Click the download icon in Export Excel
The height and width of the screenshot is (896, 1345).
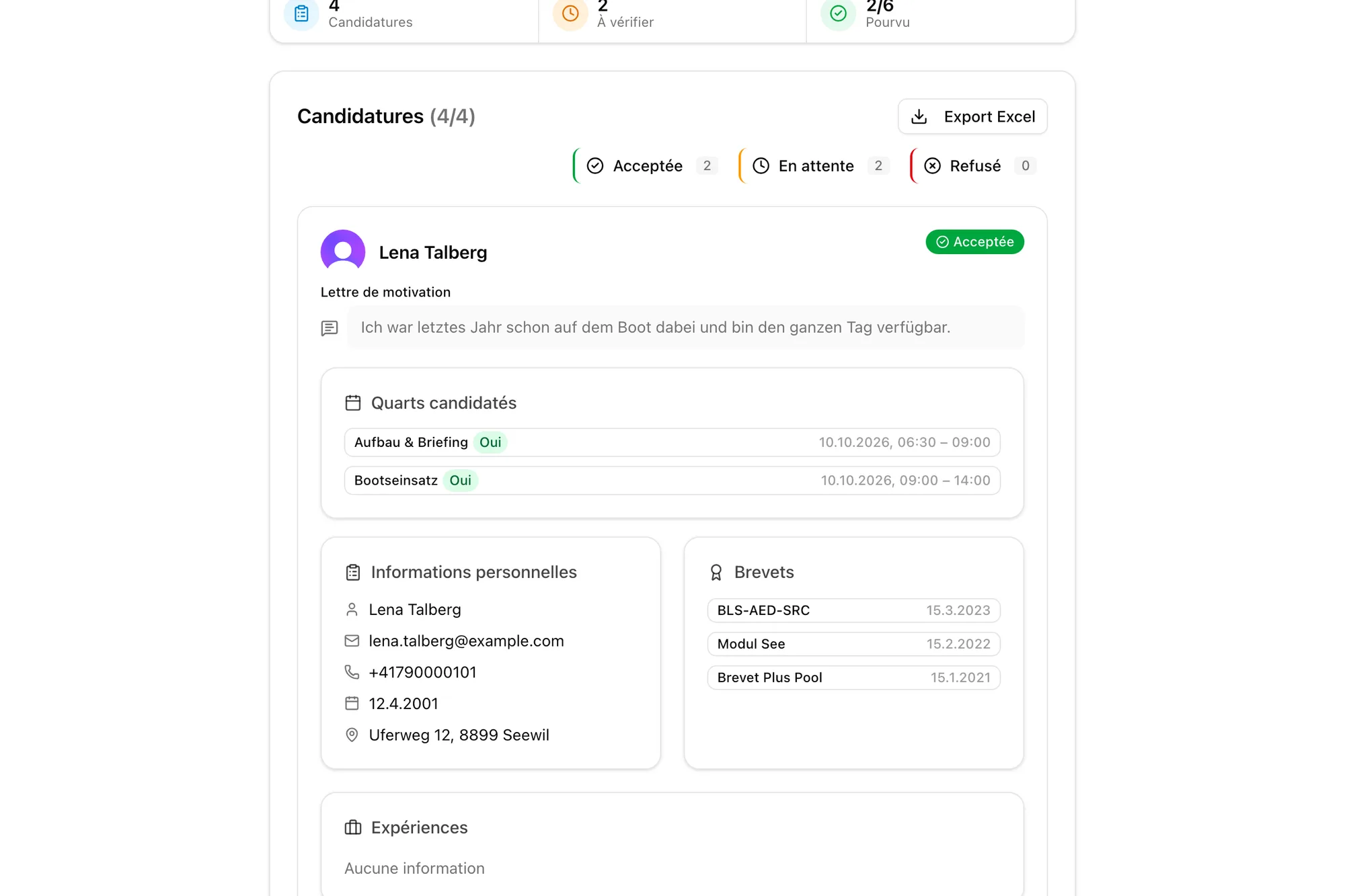point(919,117)
